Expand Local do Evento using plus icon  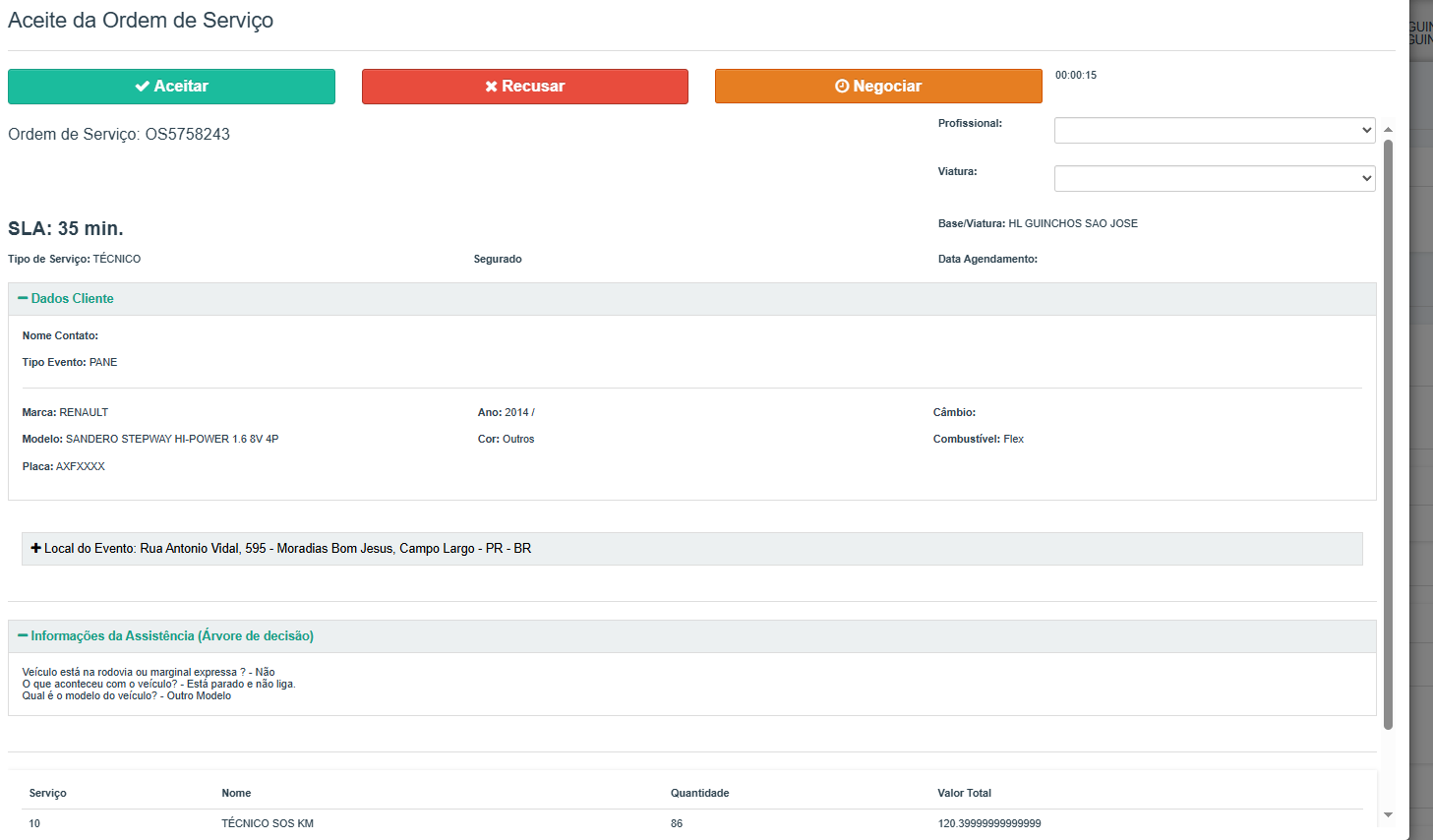coord(36,548)
